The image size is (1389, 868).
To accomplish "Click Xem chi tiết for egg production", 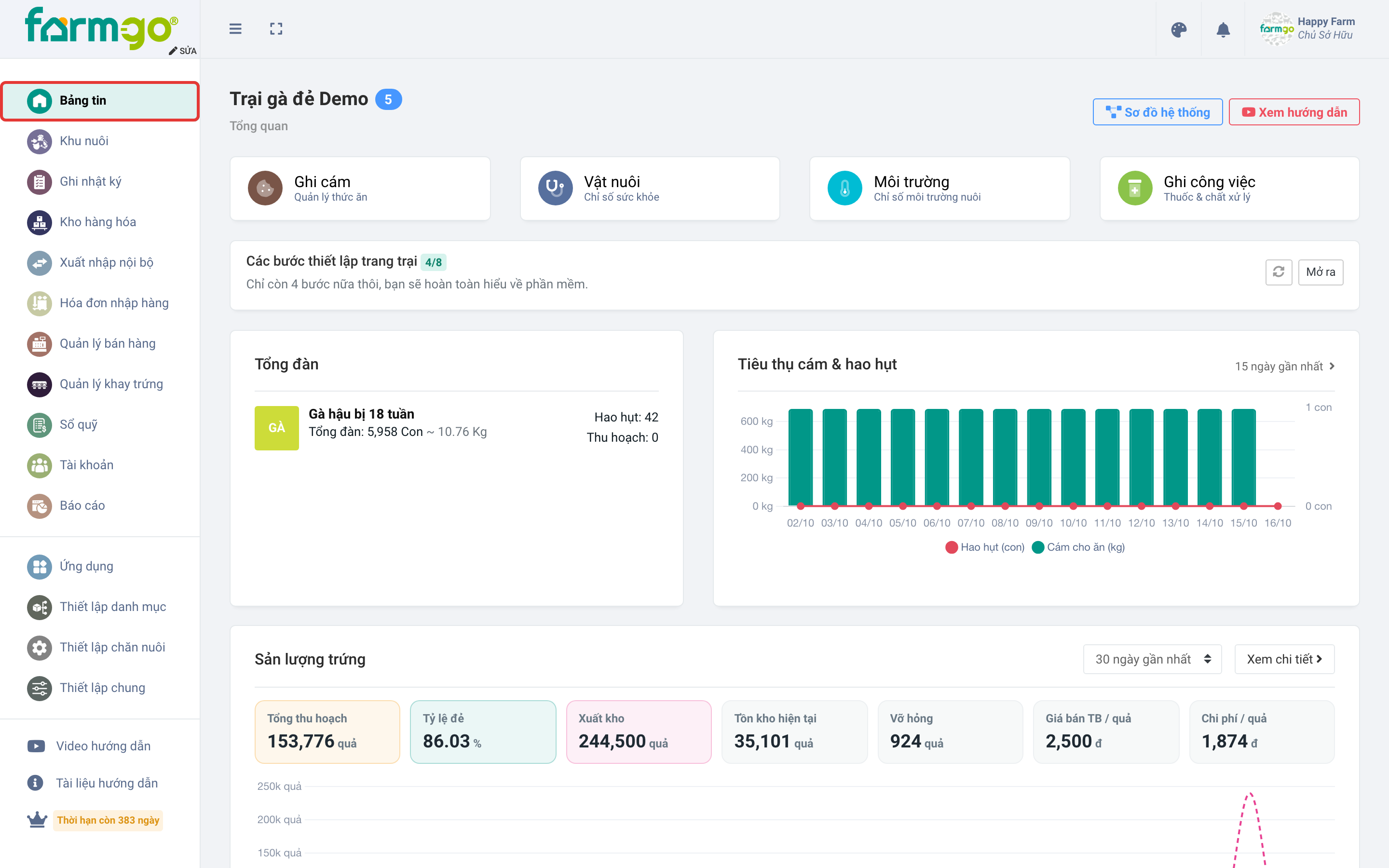I will (x=1284, y=659).
